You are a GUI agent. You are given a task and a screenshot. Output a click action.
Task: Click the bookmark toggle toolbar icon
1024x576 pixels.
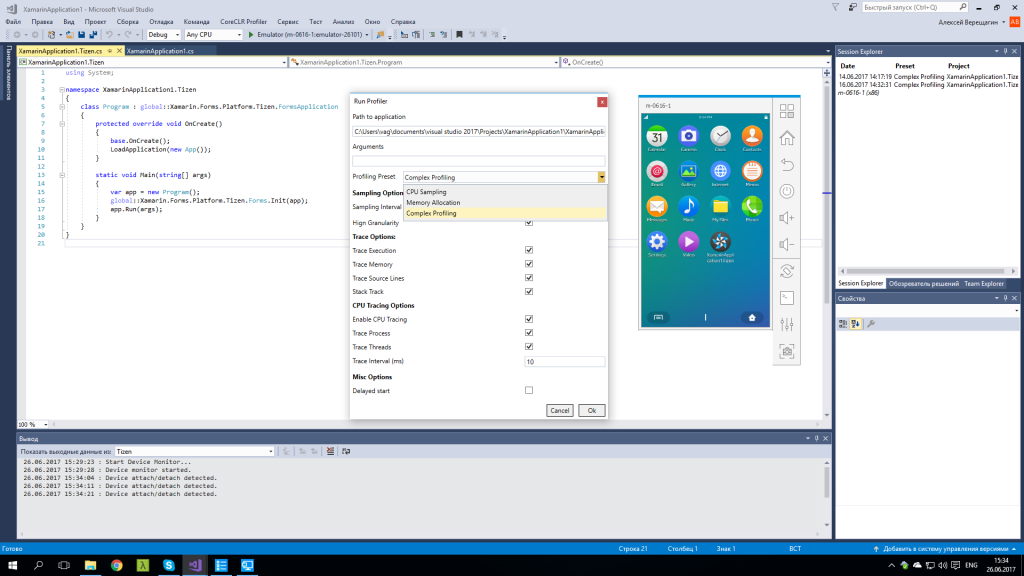click(x=459, y=35)
